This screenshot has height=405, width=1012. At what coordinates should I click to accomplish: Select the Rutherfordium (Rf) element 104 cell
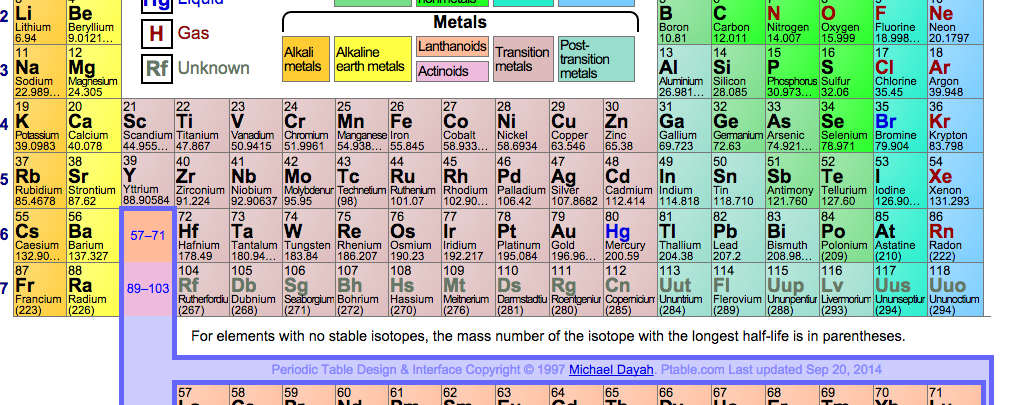(201, 290)
